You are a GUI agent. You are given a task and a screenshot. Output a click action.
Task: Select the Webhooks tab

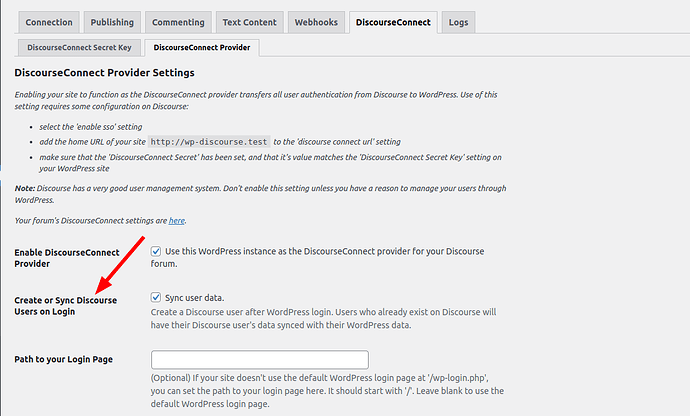tap(316, 22)
